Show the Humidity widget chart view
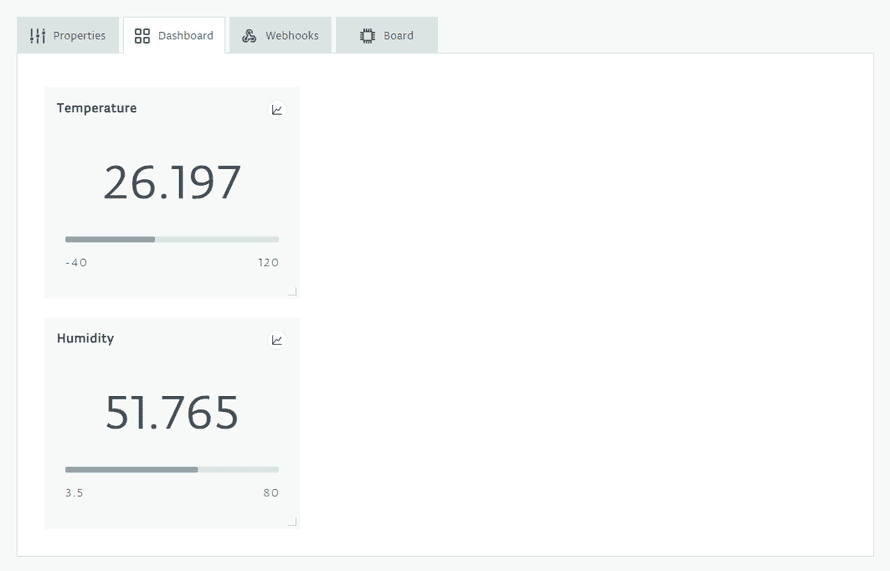Viewport: 890px width, 571px height. pyautogui.click(x=277, y=340)
